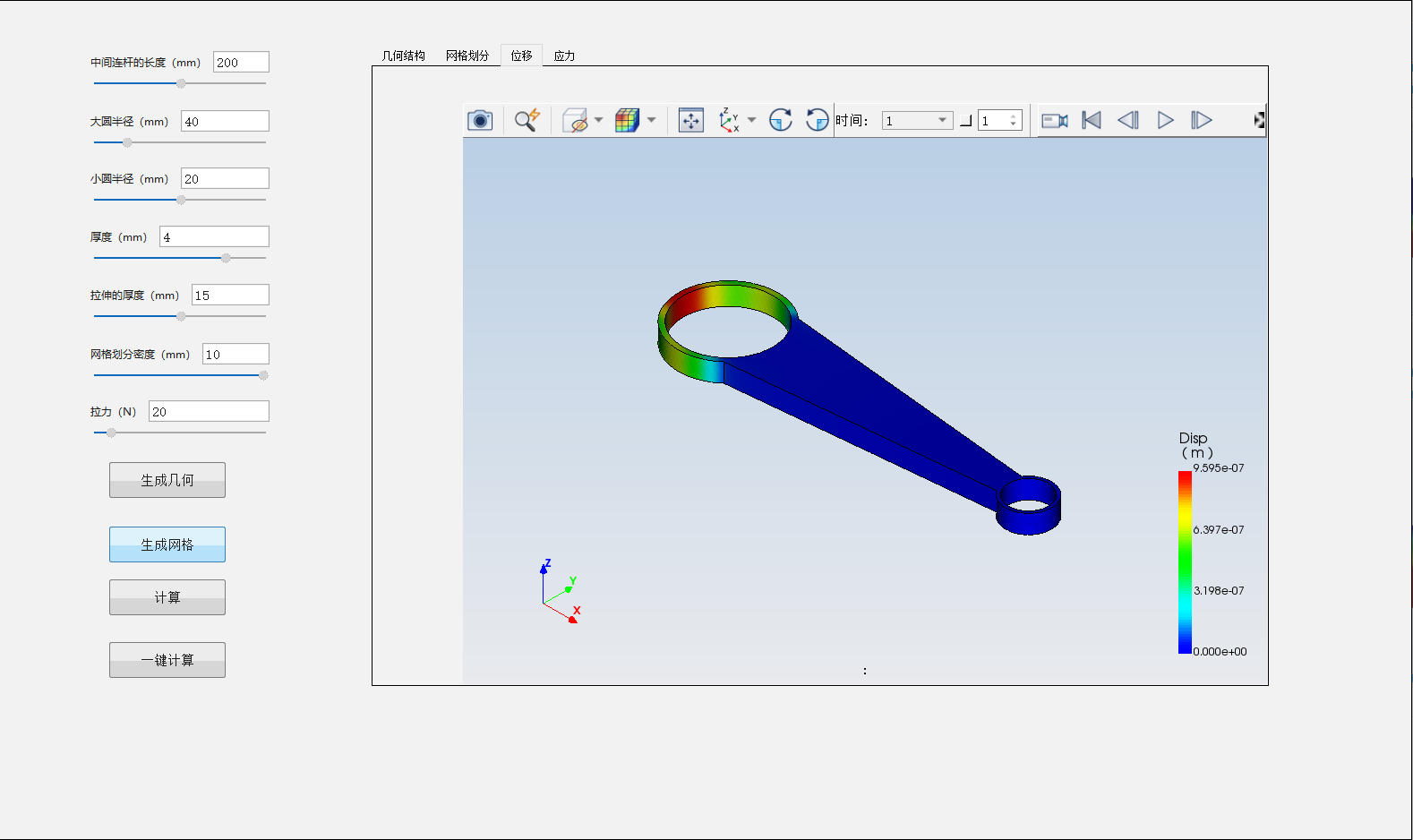Click the record animation camcorder icon
This screenshot has height=840, width=1413.
click(x=1055, y=120)
